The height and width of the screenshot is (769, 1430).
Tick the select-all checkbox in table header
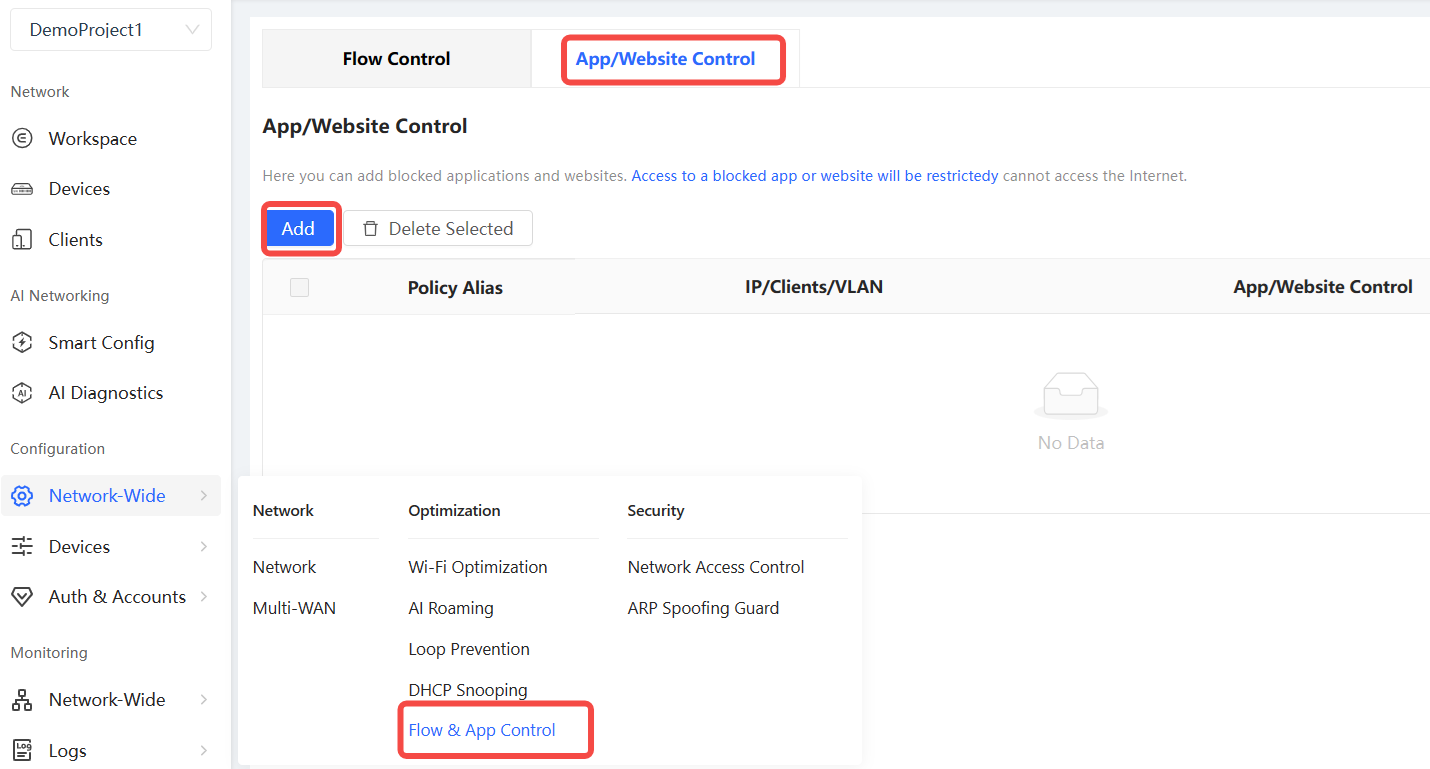point(299,288)
